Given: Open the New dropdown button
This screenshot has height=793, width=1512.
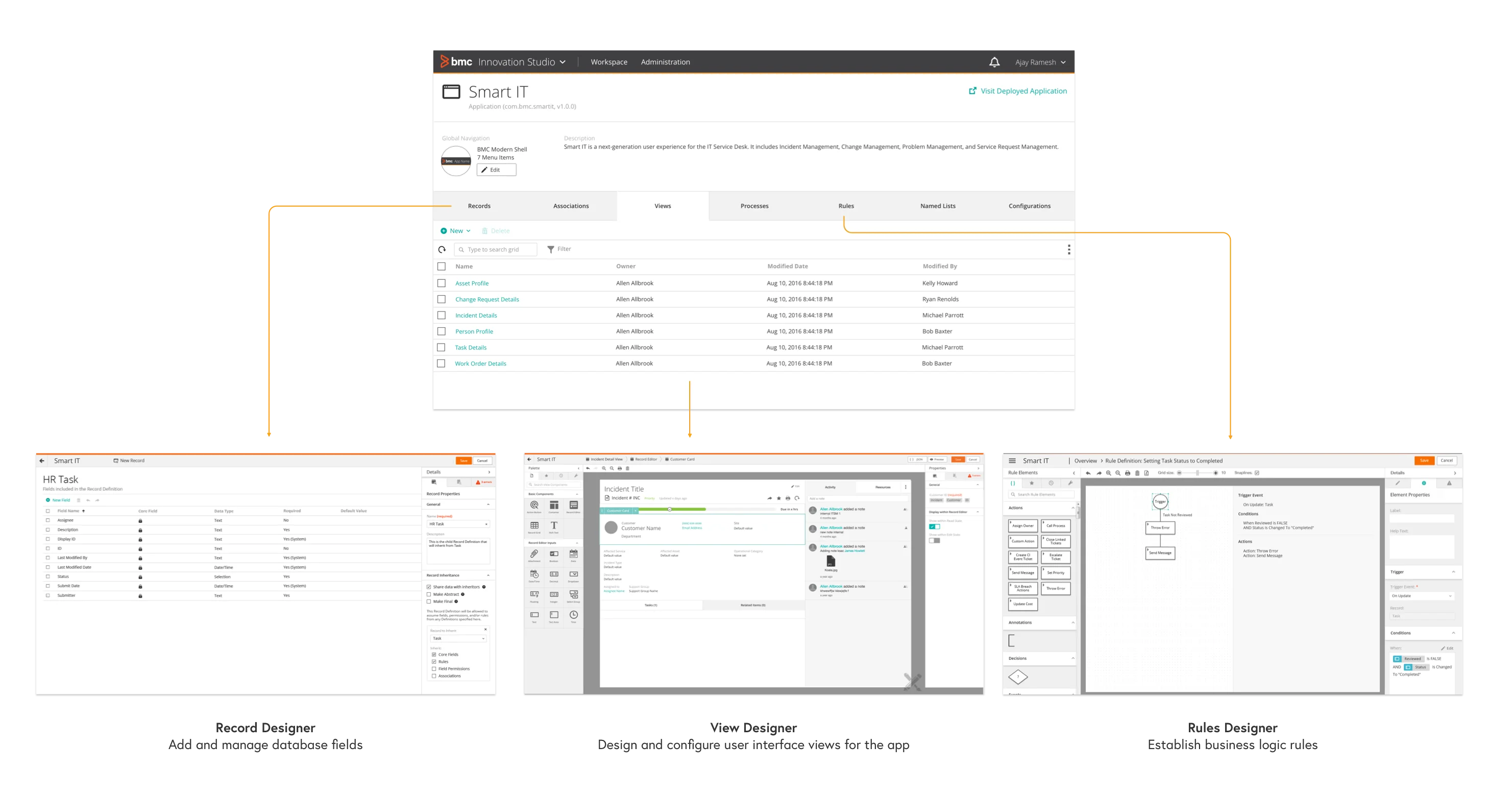Looking at the screenshot, I should point(455,231).
